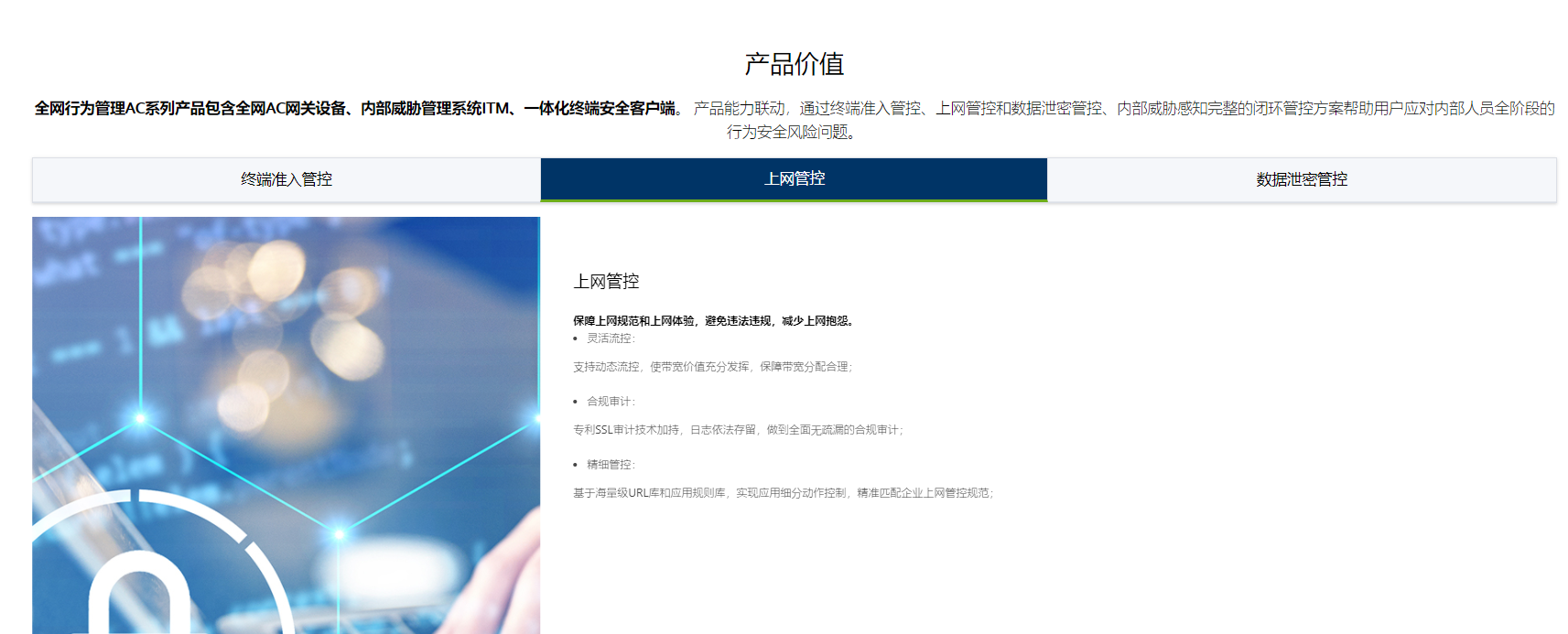Click the 合规审计 bullet item

pos(611,402)
